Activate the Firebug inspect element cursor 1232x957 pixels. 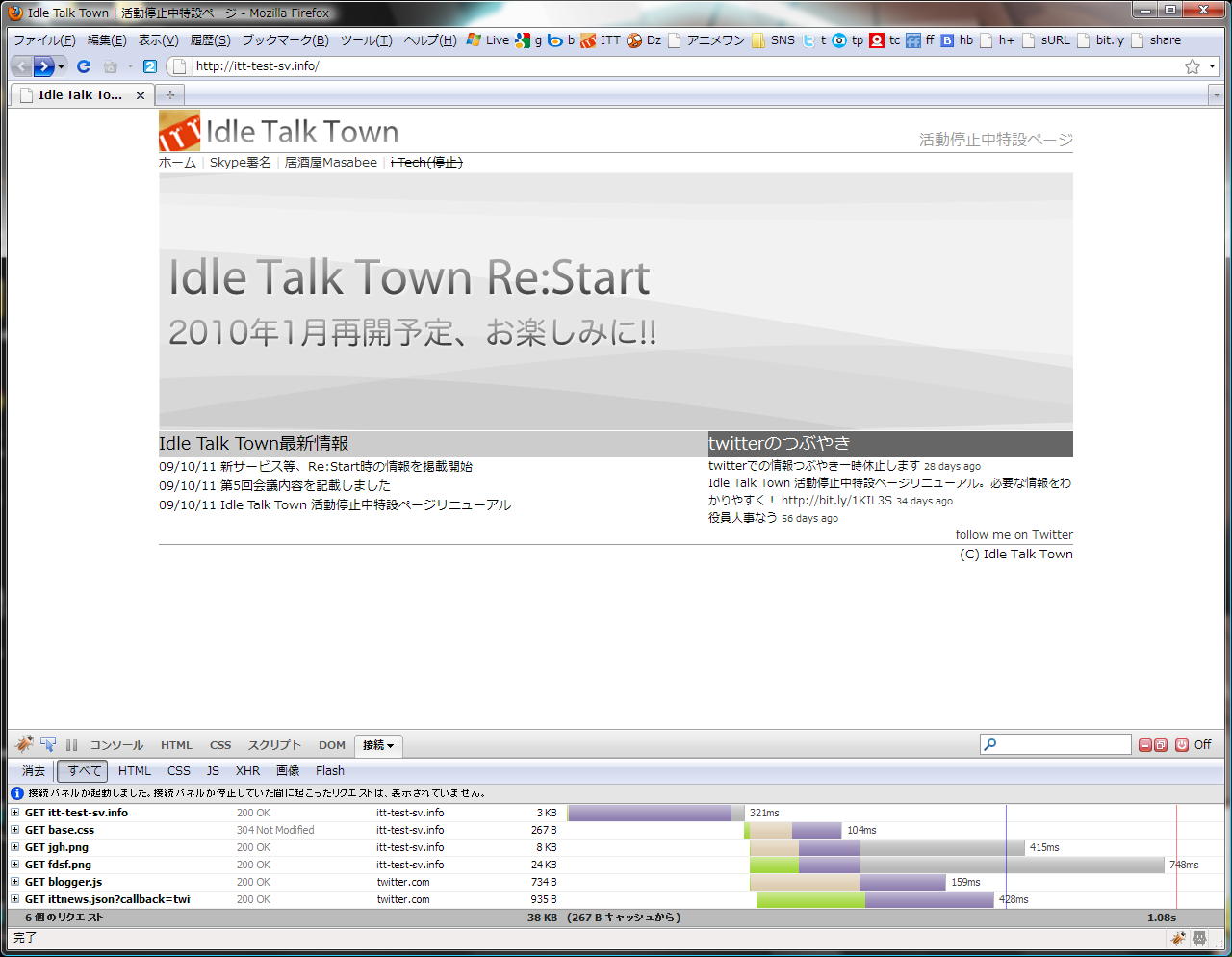click(x=48, y=744)
